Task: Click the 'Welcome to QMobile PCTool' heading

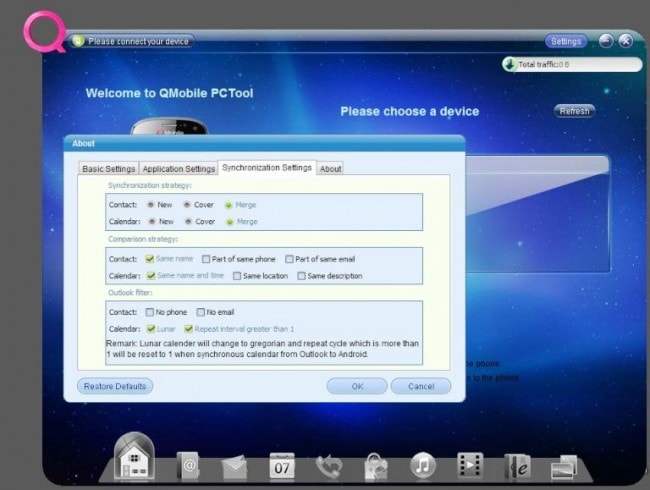Action: (x=169, y=93)
